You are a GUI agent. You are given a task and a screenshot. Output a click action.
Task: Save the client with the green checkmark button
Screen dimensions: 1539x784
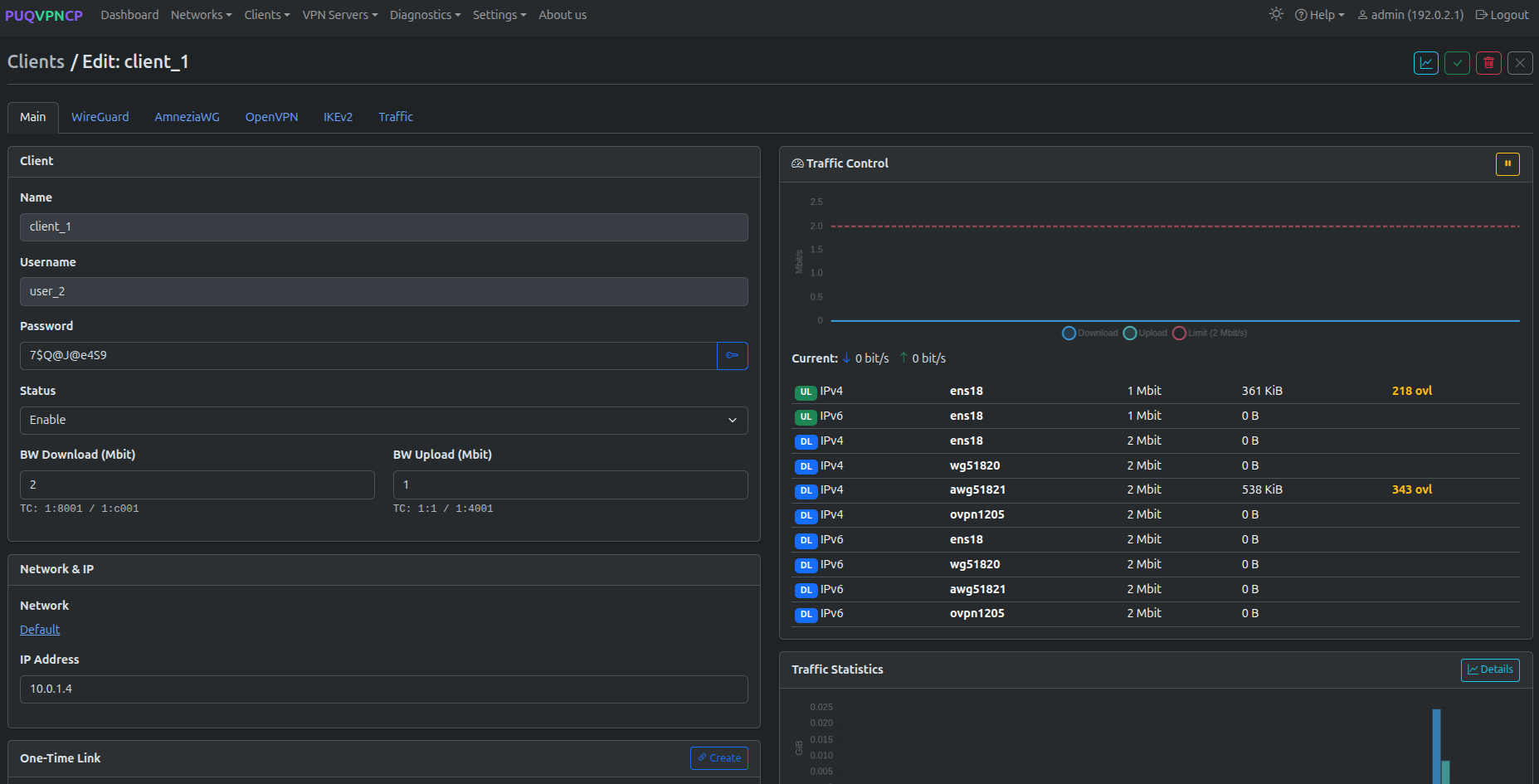(x=1458, y=63)
